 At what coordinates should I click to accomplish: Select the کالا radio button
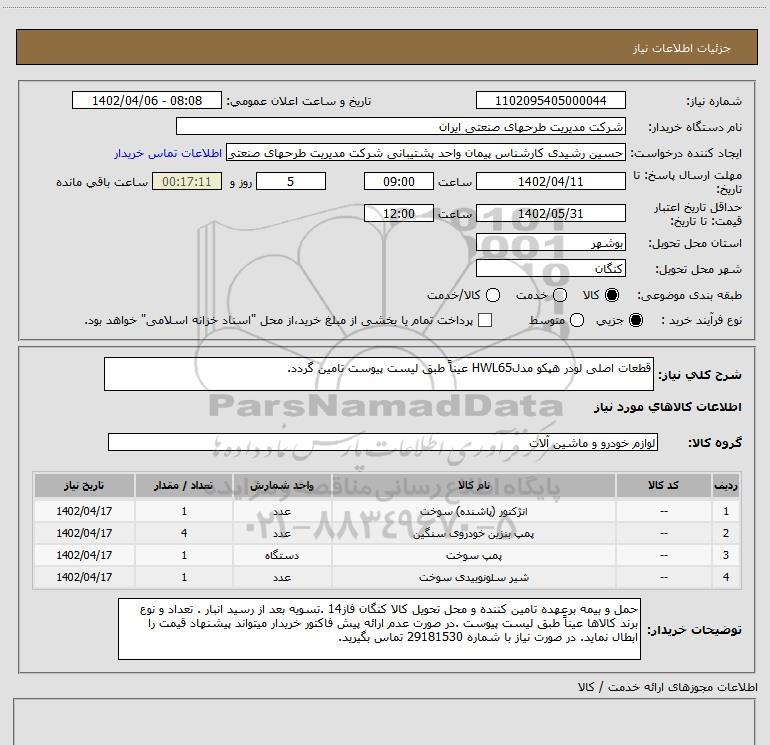tap(612, 295)
